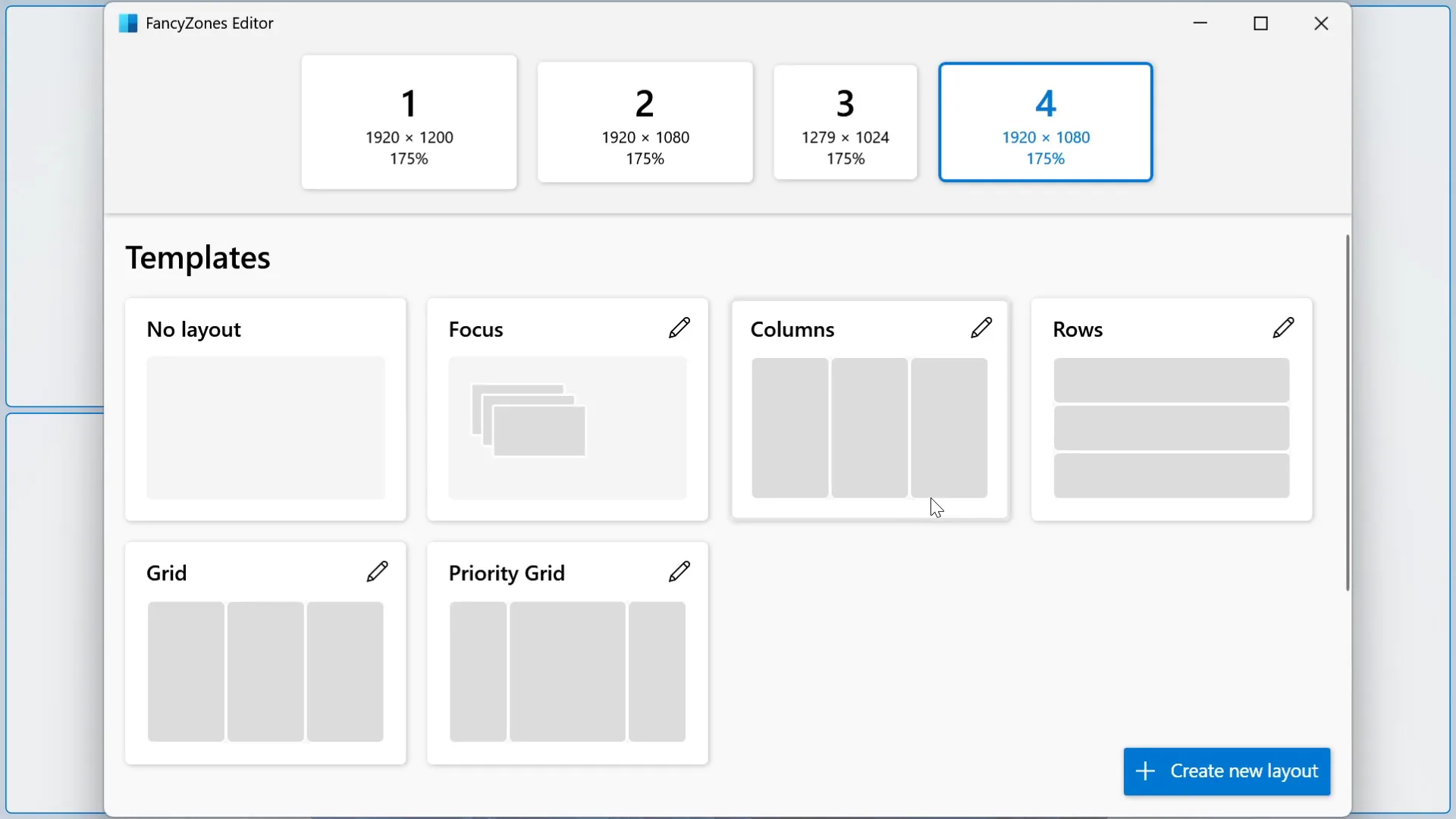Apply the No layout template

(x=265, y=409)
